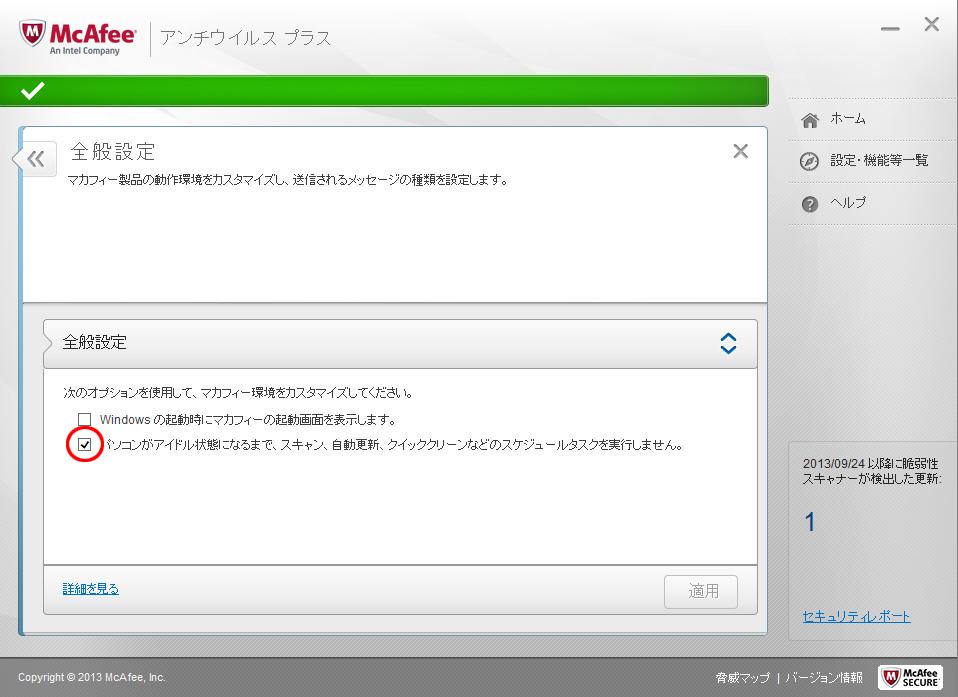Click the McAfee shield logo
The image size is (958, 697).
tap(32, 34)
